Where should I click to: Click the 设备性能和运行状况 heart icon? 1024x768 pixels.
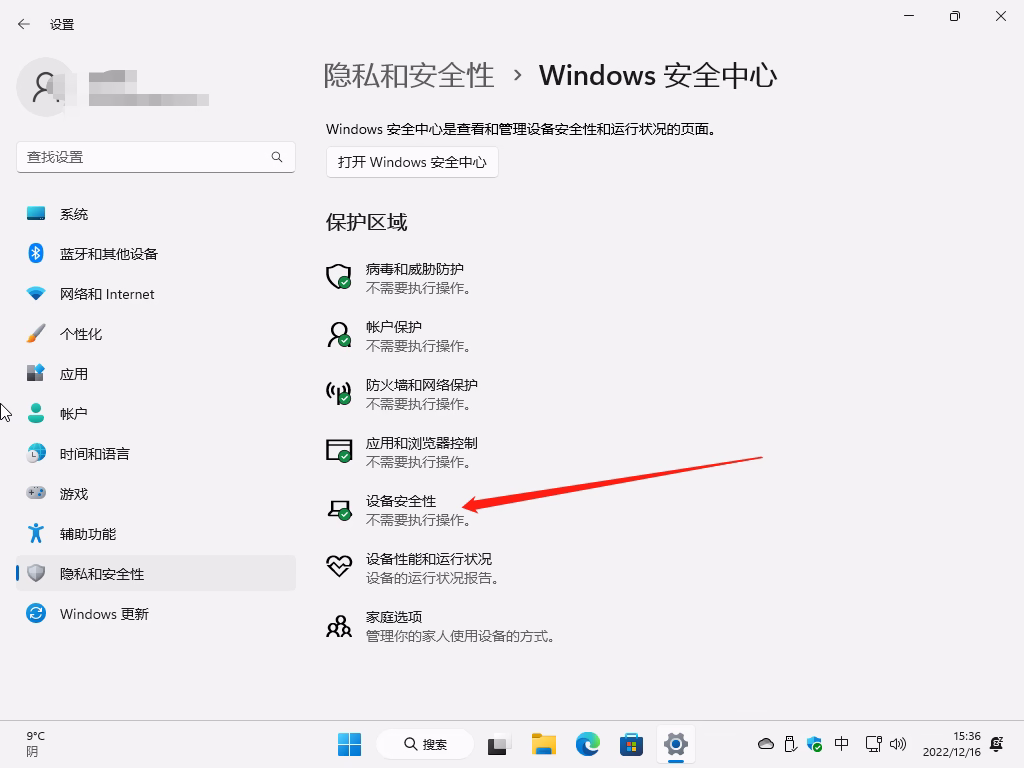pos(338,568)
